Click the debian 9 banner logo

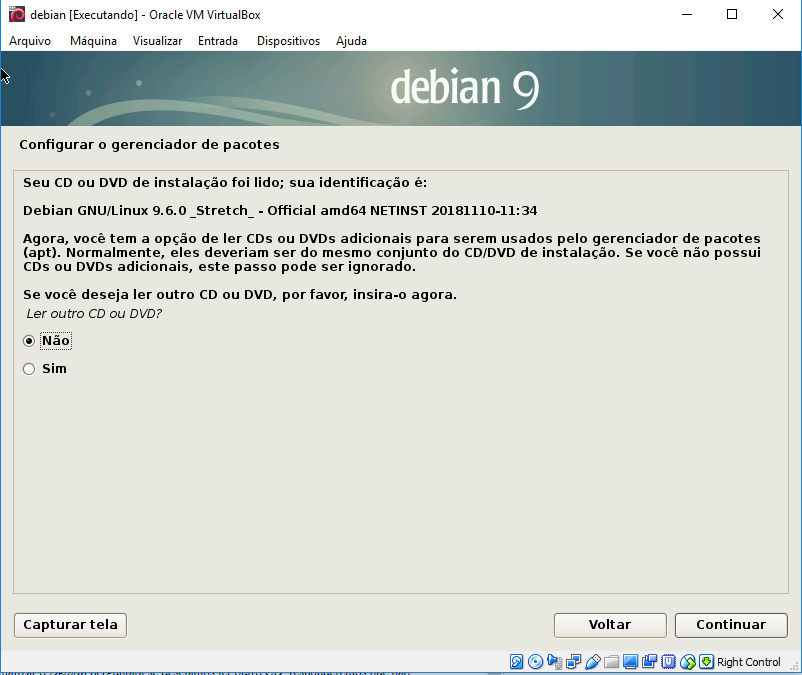pyautogui.click(x=464, y=88)
